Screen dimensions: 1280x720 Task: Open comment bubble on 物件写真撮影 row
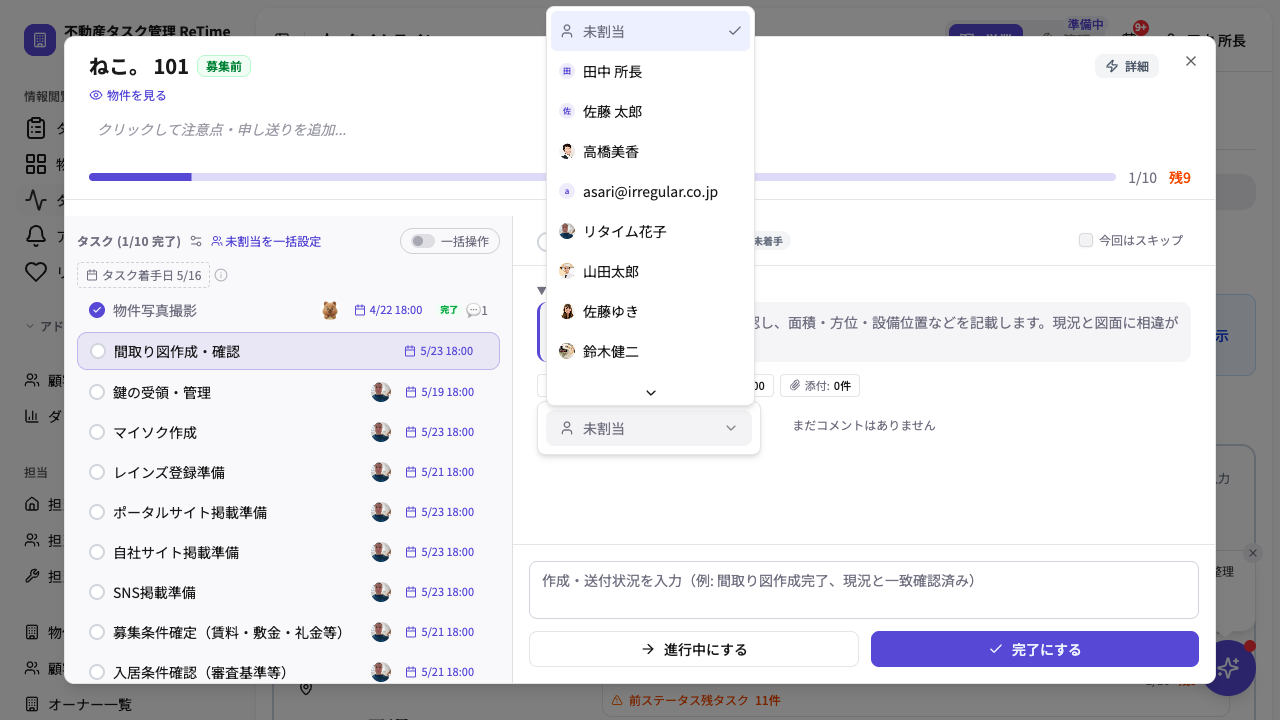[477, 310]
